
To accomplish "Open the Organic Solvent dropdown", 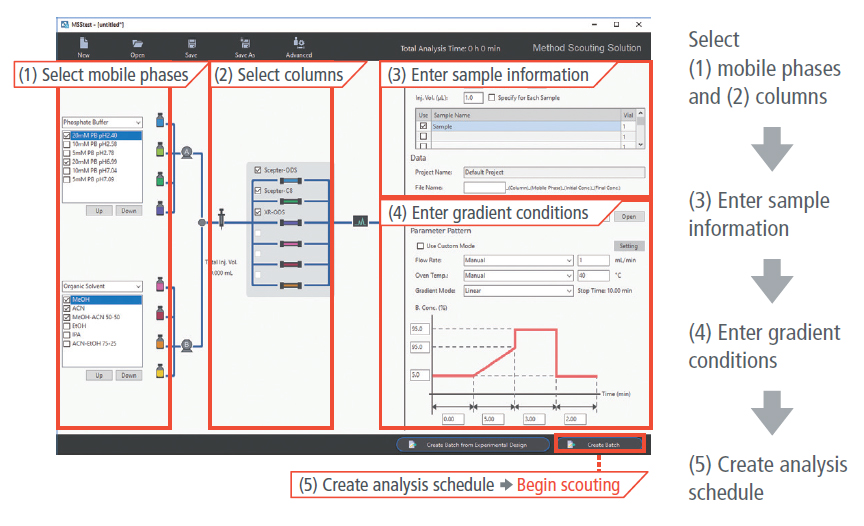I will (x=102, y=286).
